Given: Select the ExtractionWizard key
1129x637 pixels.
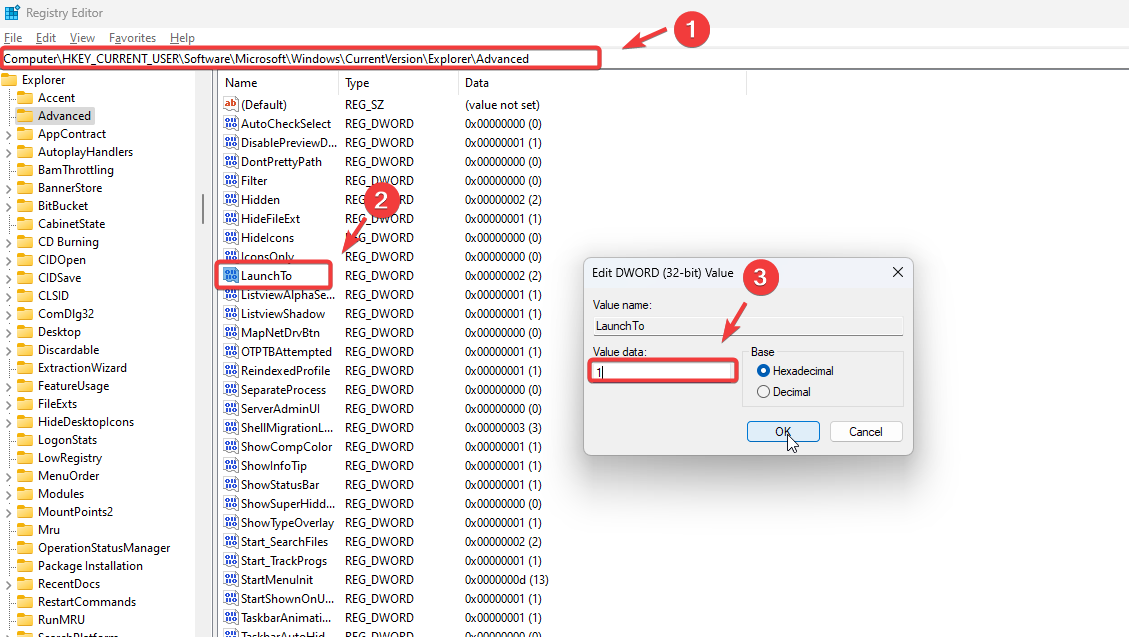Looking at the screenshot, I should pyautogui.click(x=82, y=367).
